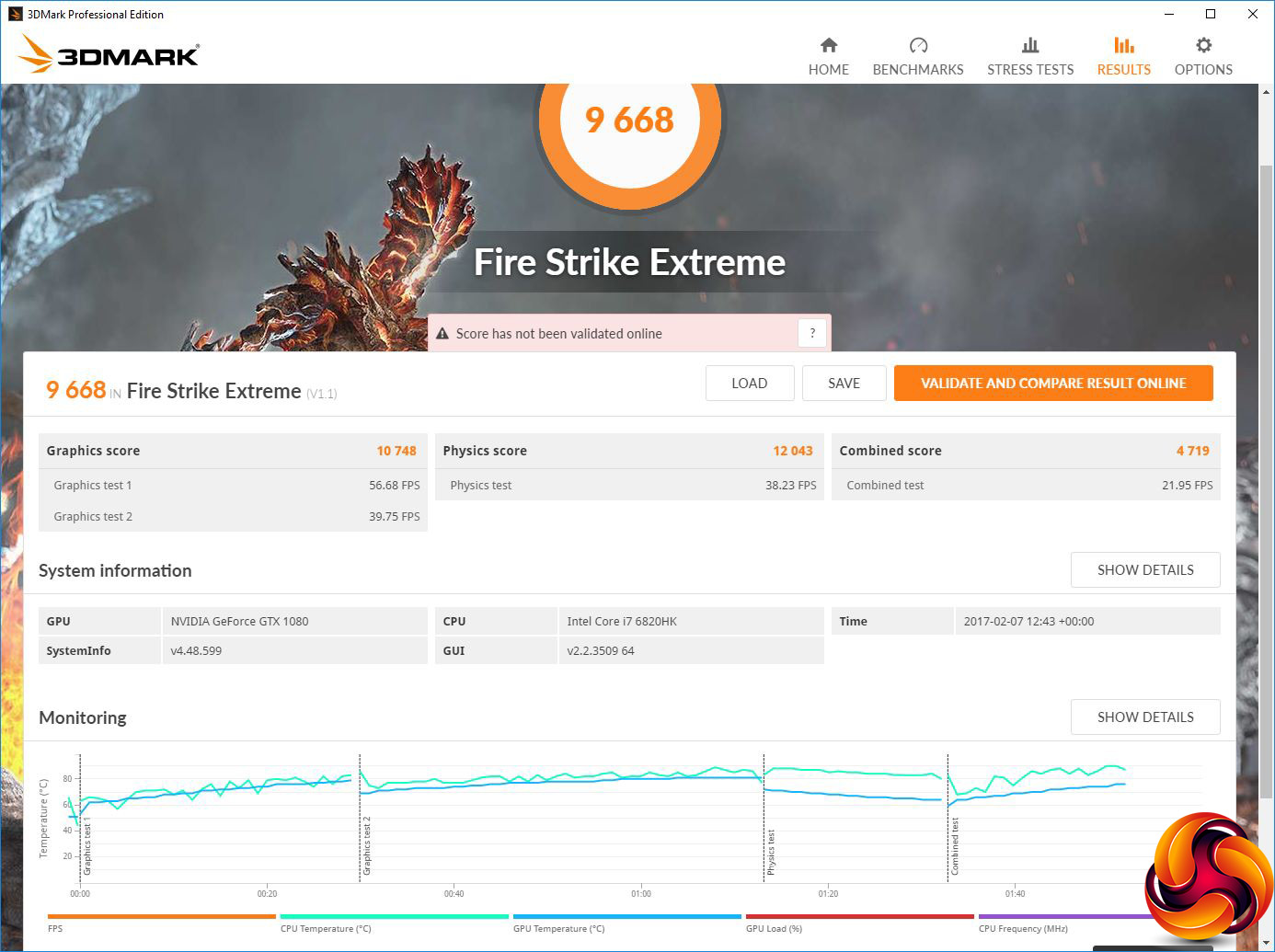Open Options via the gear icon
This screenshot has width=1275, height=952.
1202,45
